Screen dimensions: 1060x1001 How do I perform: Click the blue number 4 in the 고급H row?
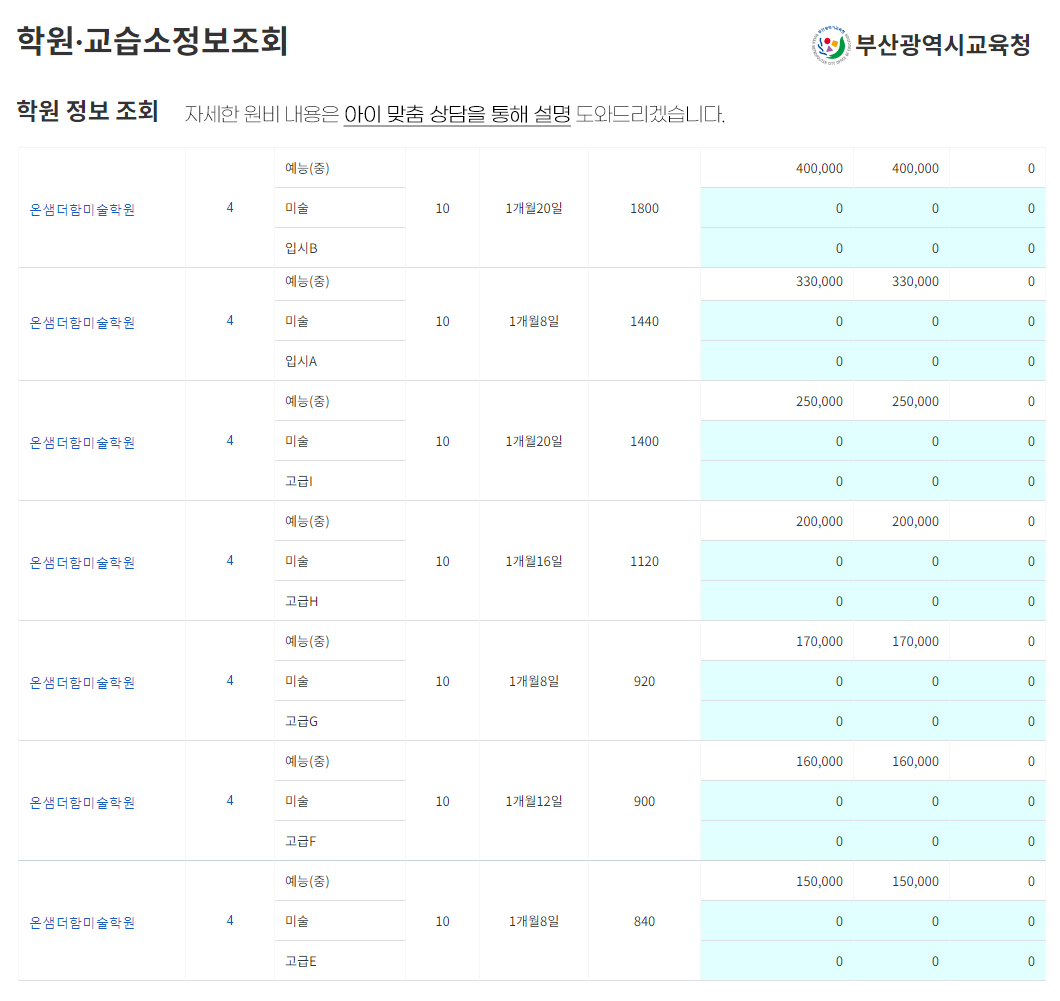[230, 561]
